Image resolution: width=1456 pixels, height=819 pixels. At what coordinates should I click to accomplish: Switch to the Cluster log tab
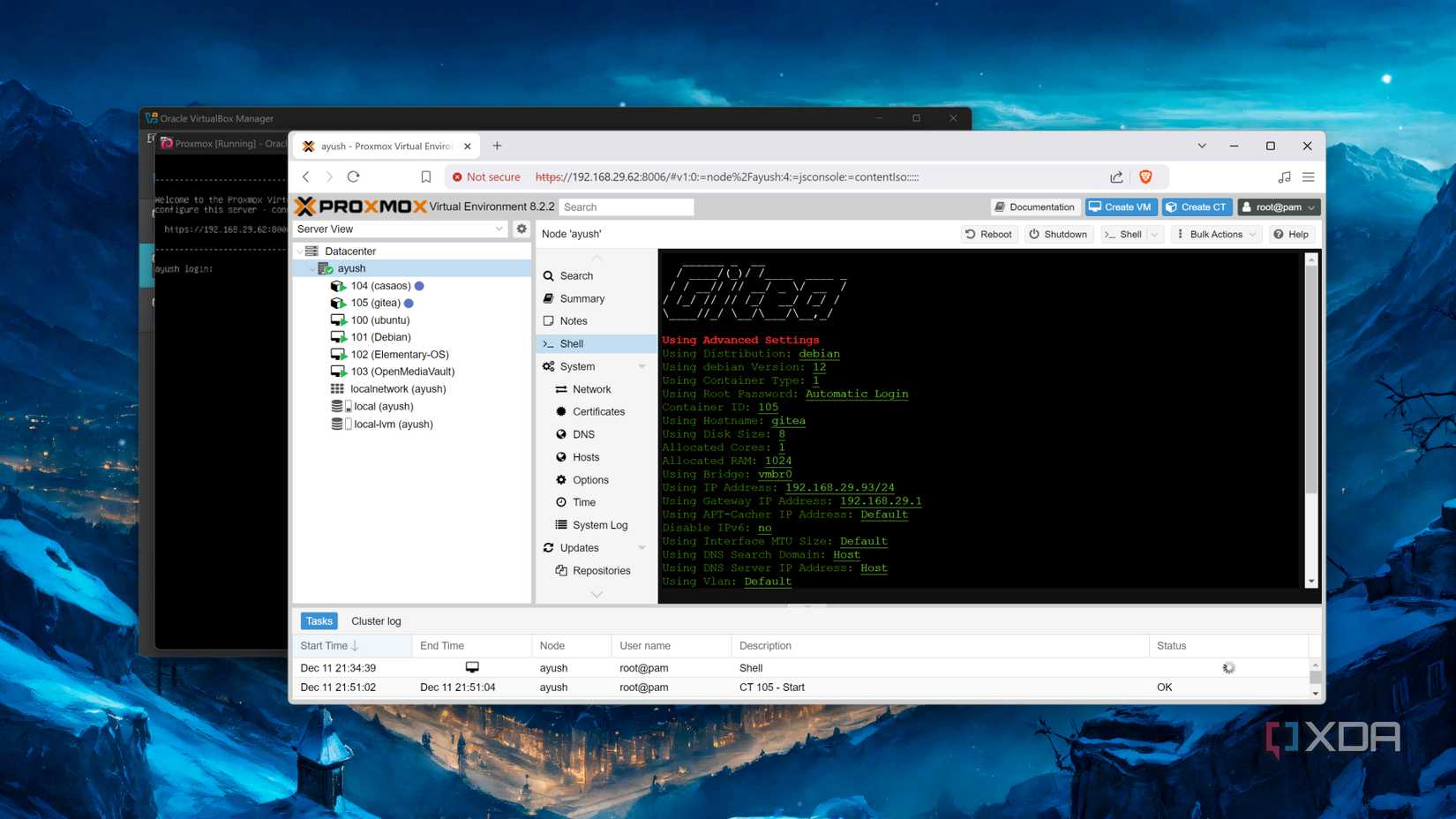click(376, 620)
